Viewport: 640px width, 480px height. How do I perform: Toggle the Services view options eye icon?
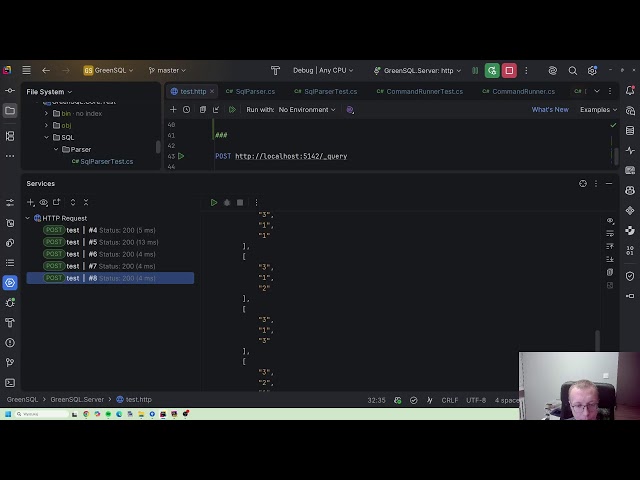click(44, 202)
